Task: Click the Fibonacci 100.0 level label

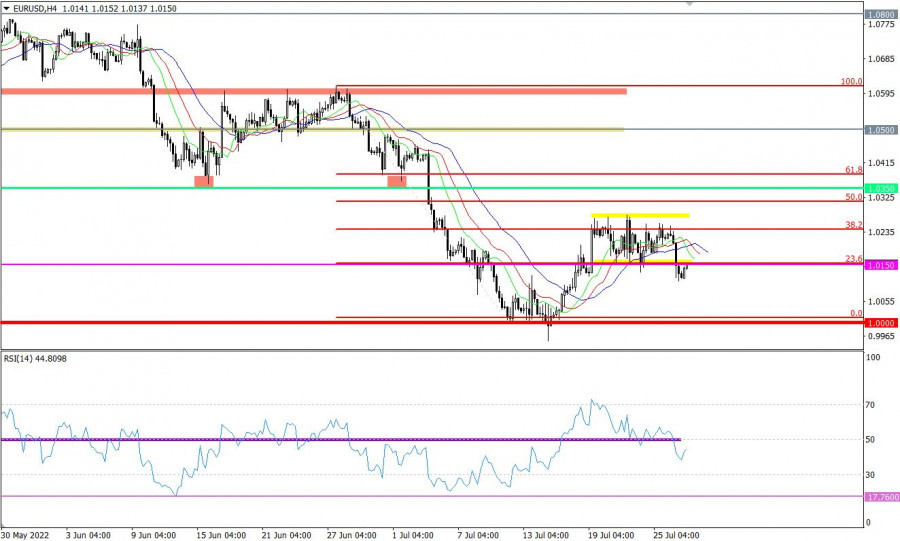Action: [x=850, y=81]
